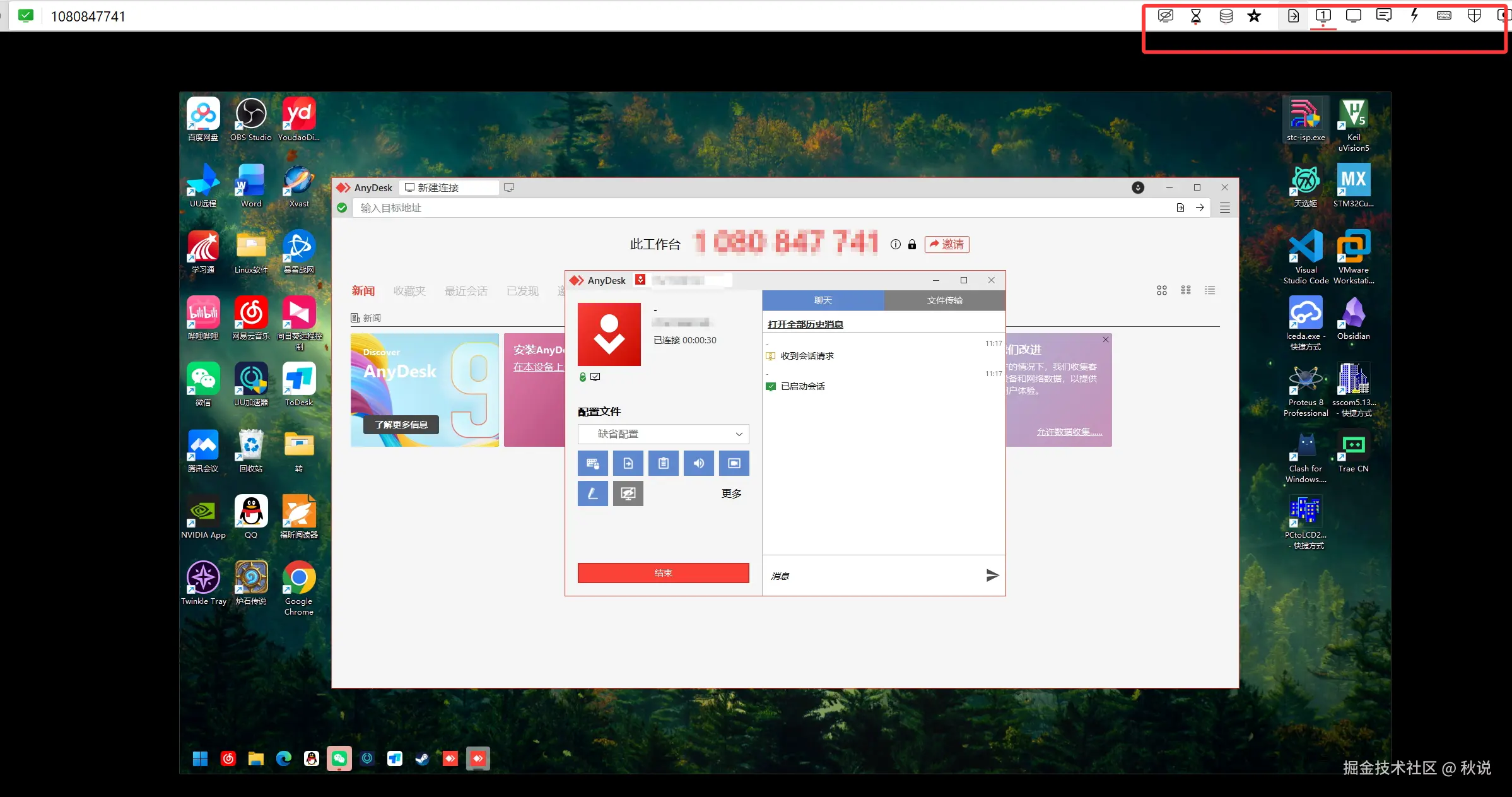Expand 更多 permissions options
Viewport: 1512px width, 797px height.
(x=731, y=493)
